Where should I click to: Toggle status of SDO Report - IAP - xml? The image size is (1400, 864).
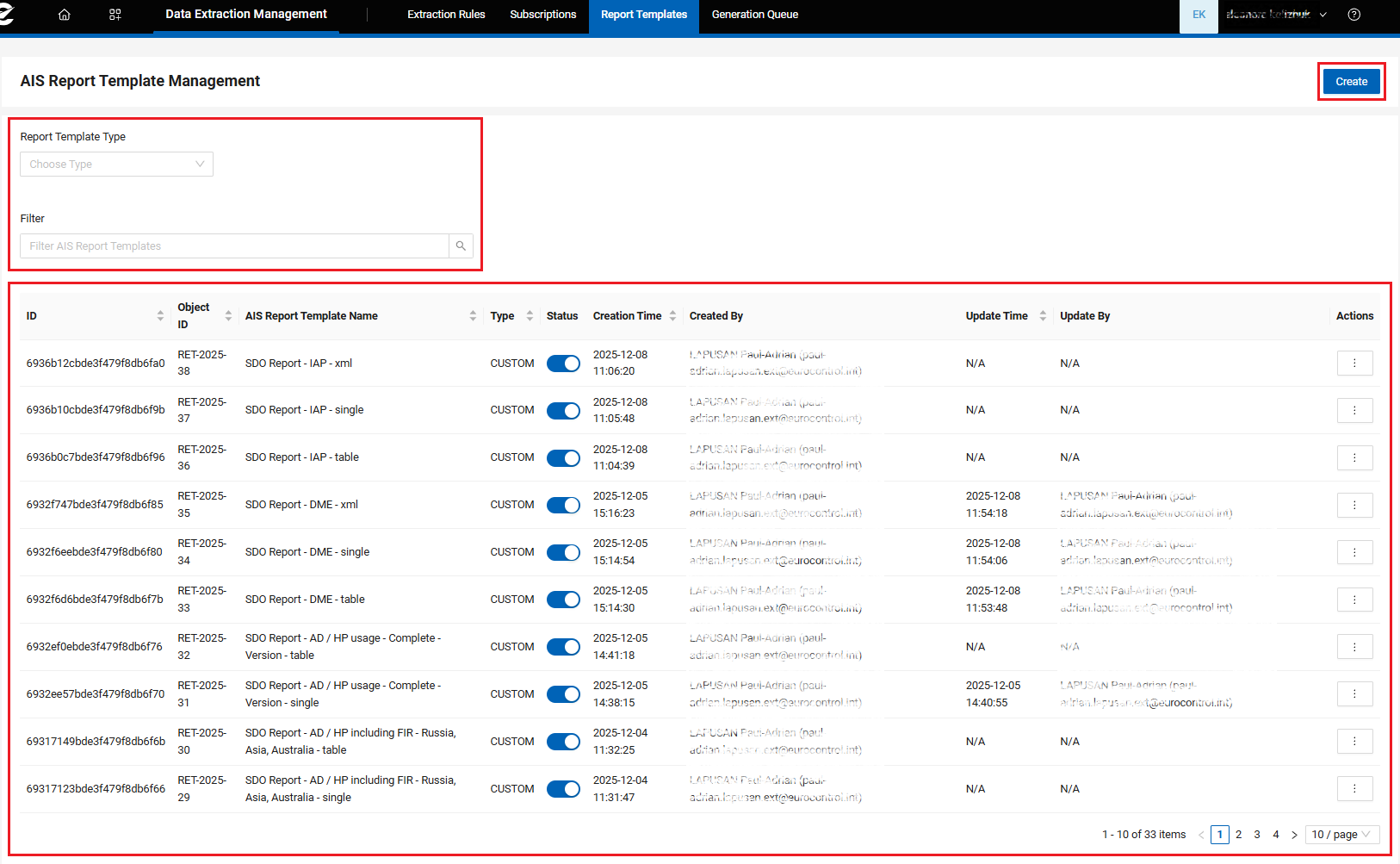[x=563, y=364]
